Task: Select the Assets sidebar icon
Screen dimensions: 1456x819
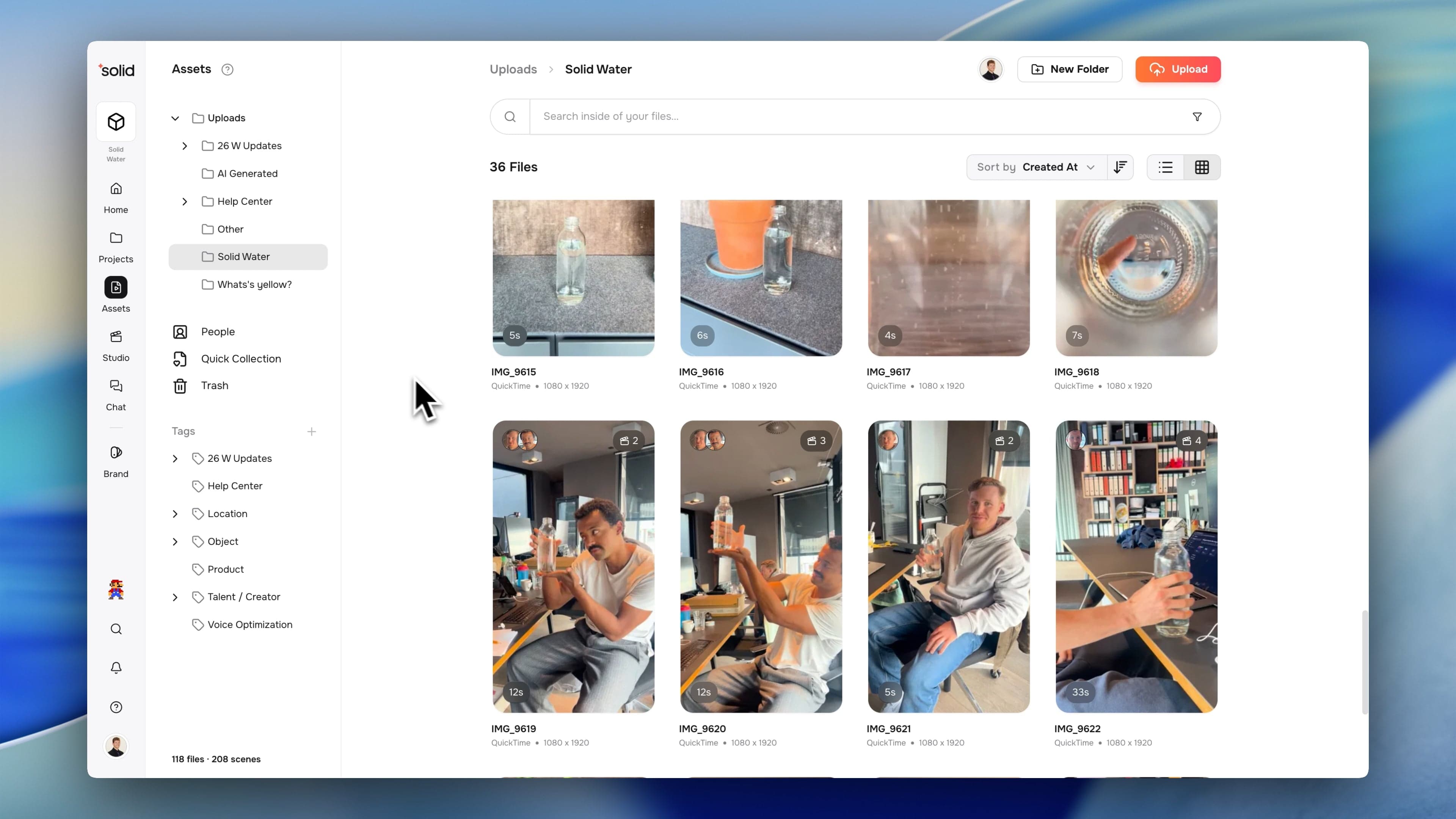Action: [x=116, y=287]
